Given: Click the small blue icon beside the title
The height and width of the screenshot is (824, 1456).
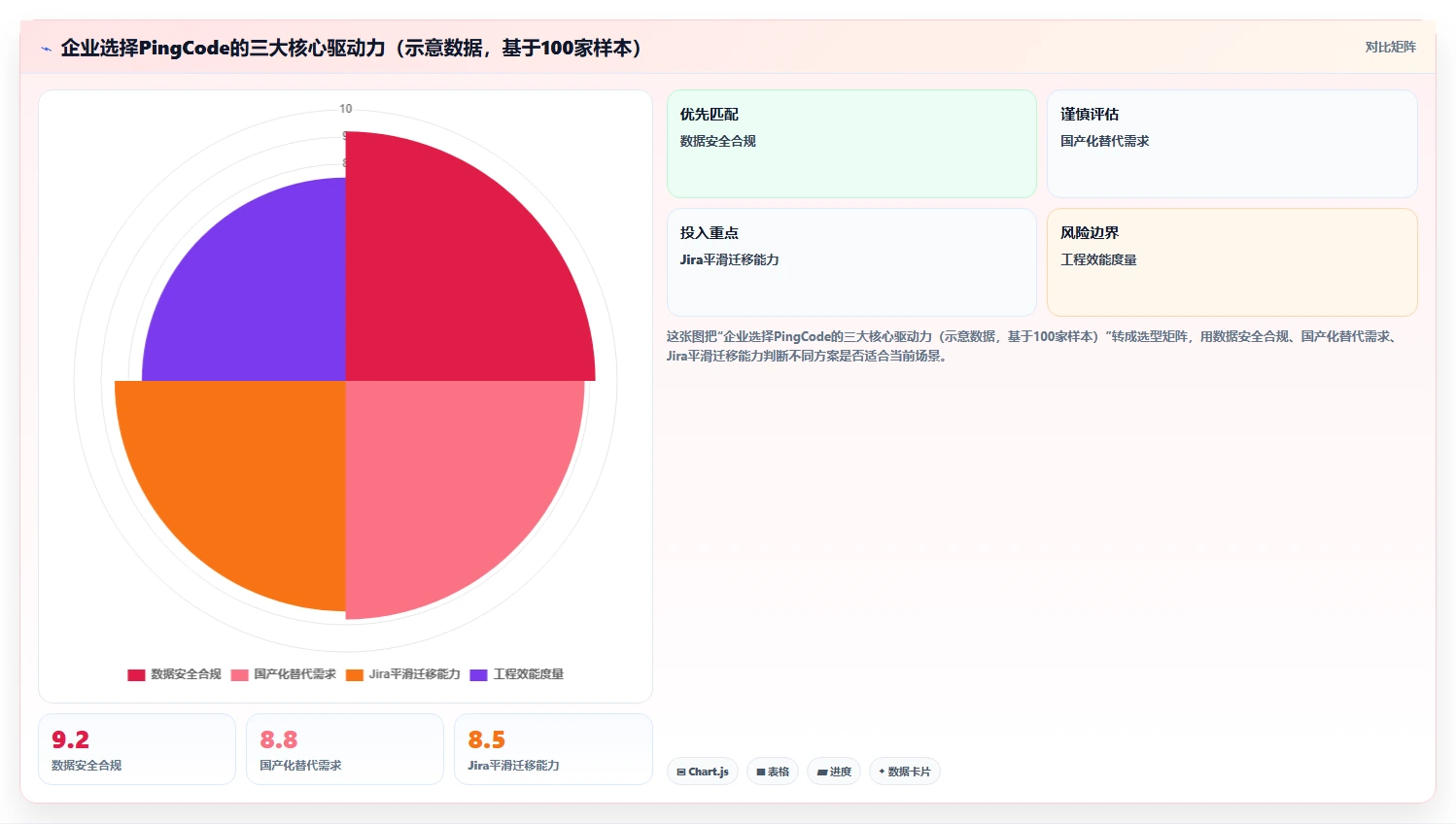Looking at the screenshot, I should 46,49.
